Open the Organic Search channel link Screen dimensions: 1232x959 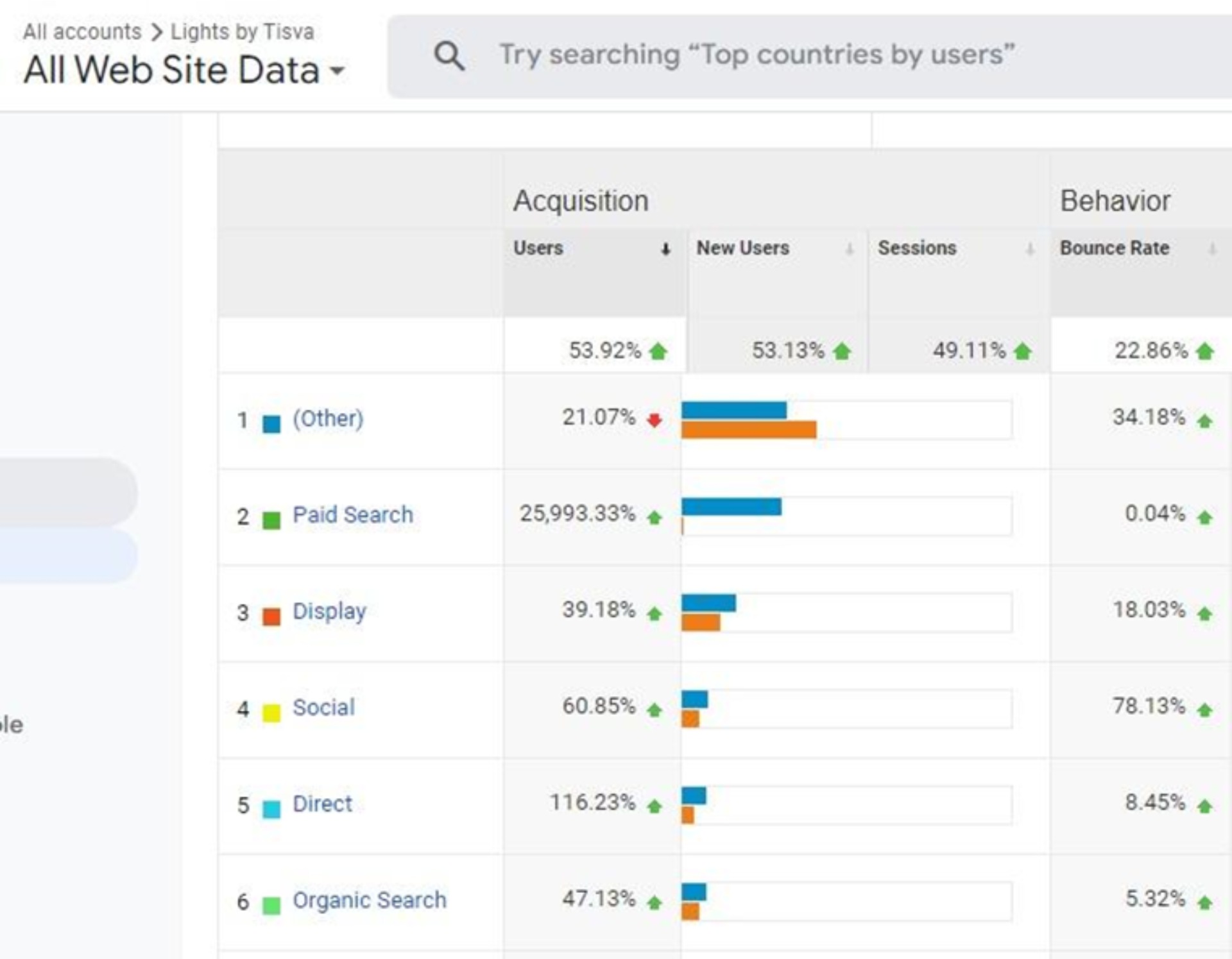369,900
